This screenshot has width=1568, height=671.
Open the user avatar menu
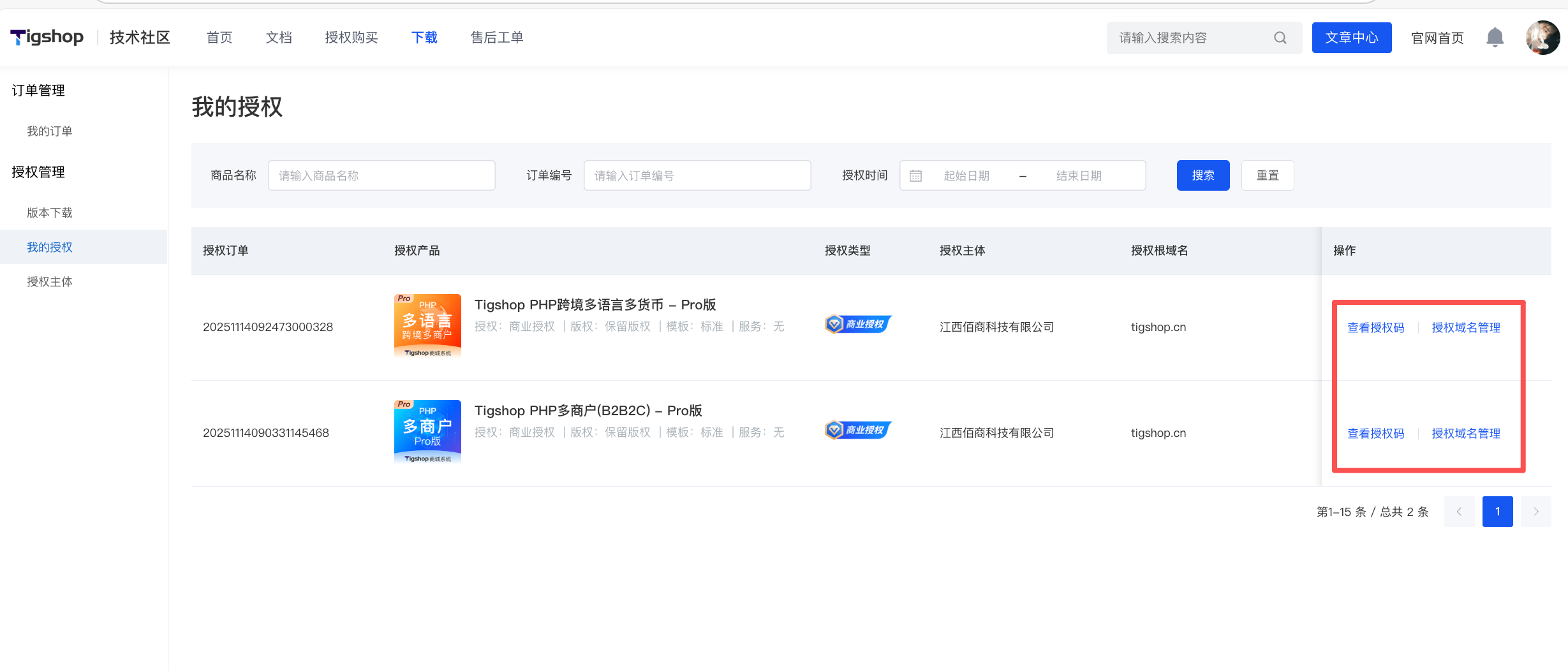pos(1542,38)
